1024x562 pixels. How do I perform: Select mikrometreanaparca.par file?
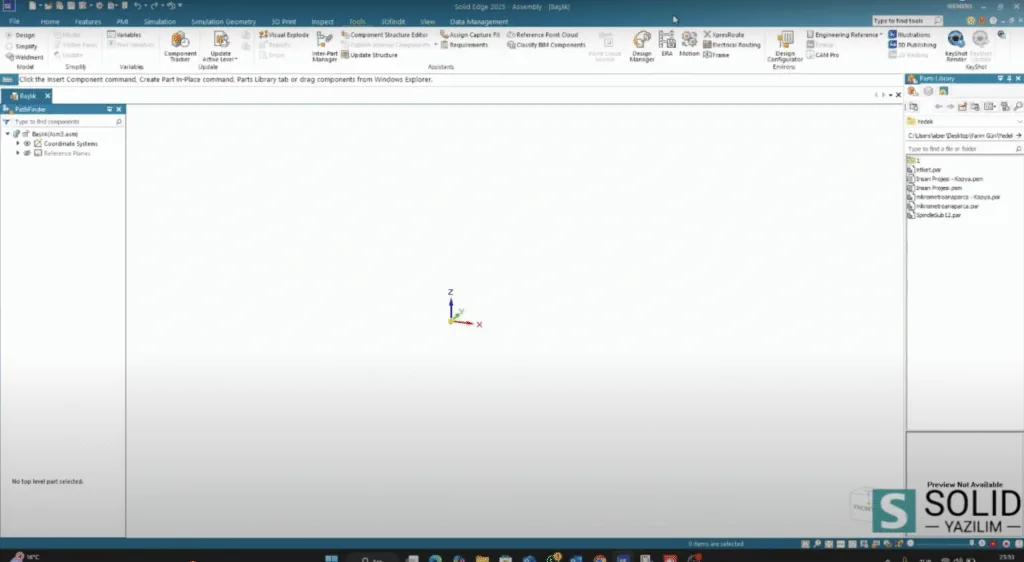point(943,206)
